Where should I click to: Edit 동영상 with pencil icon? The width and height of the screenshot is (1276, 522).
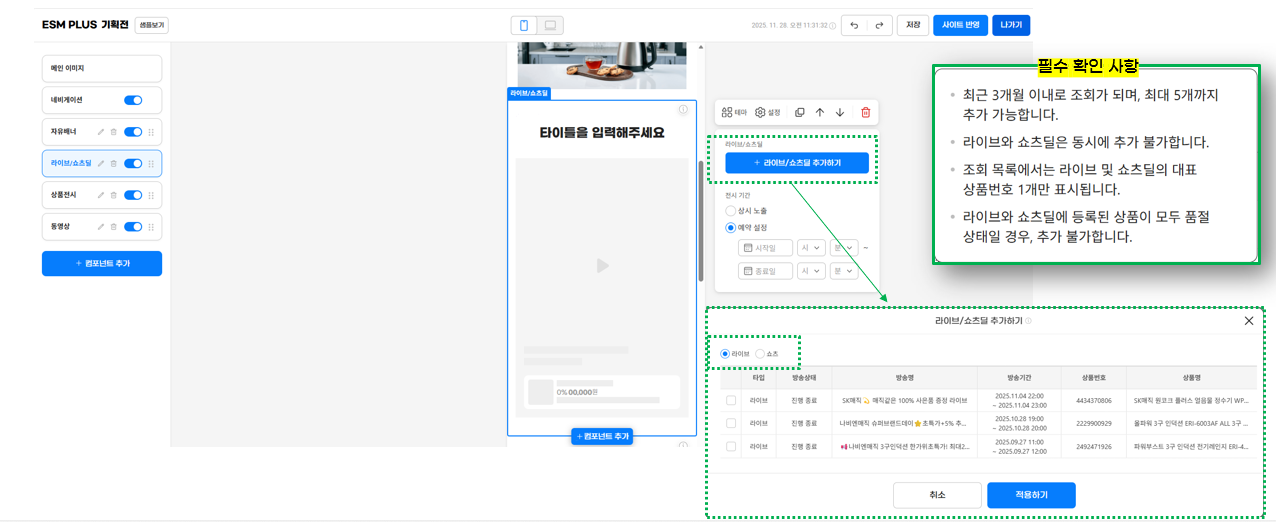[101, 227]
